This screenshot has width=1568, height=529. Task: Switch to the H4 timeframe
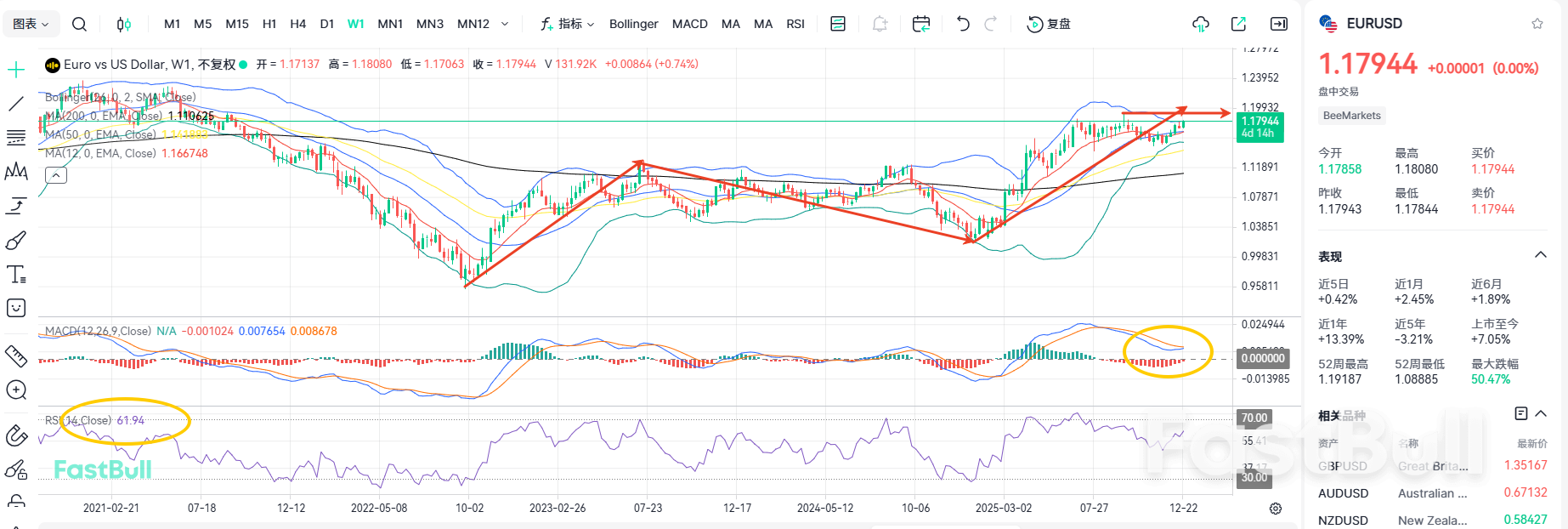click(297, 24)
